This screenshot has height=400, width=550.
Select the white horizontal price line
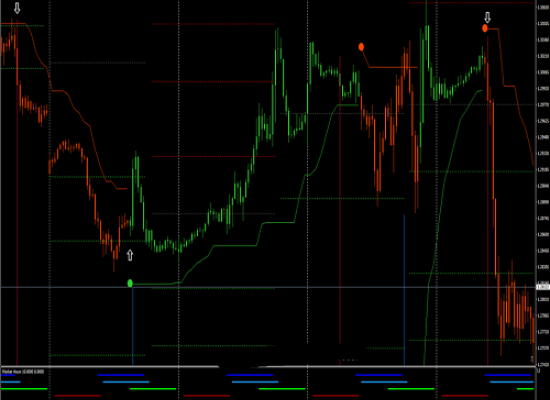point(268,287)
